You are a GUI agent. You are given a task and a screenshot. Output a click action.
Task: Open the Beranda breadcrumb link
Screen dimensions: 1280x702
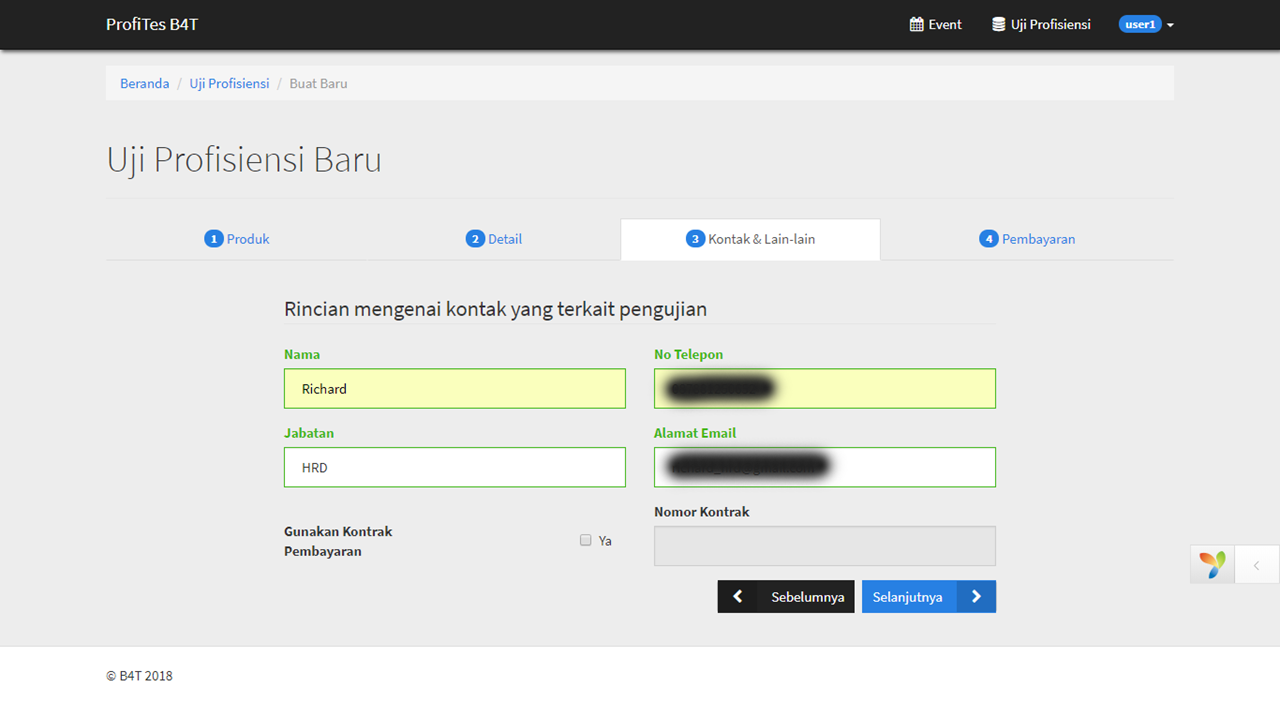click(x=144, y=83)
